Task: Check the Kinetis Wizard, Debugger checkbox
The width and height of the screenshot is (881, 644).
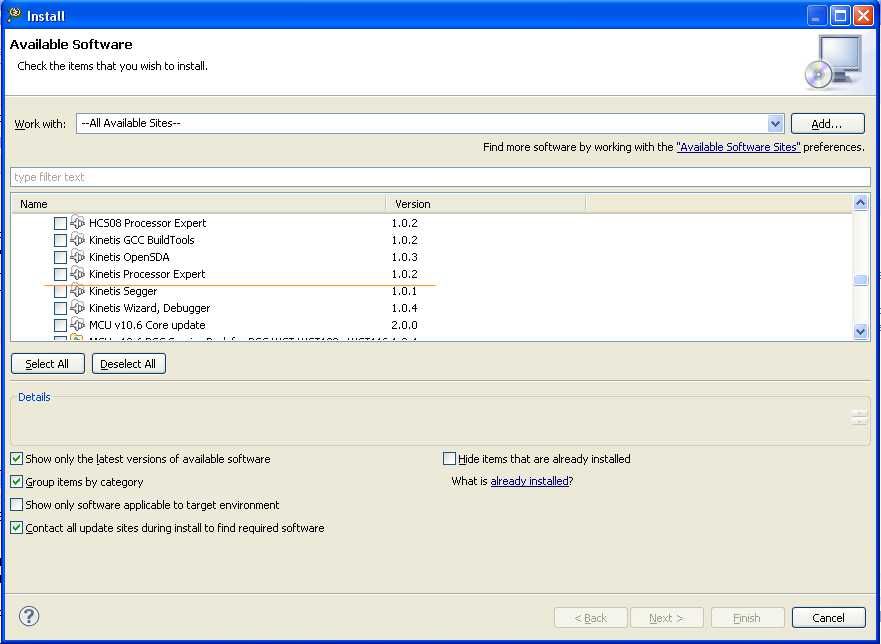Action: tap(60, 308)
